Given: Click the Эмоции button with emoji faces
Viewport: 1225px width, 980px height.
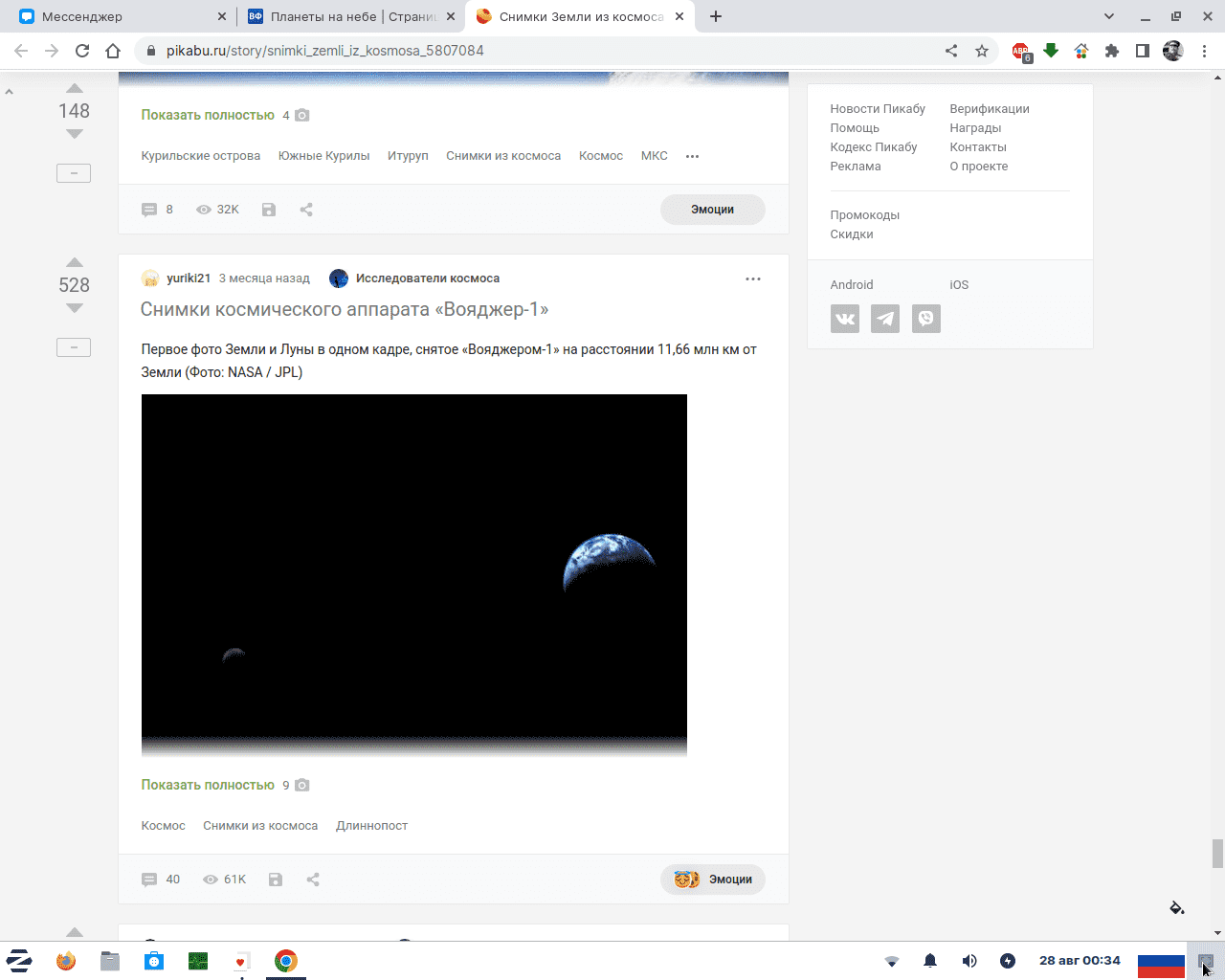Looking at the screenshot, I should coord(713,880).
